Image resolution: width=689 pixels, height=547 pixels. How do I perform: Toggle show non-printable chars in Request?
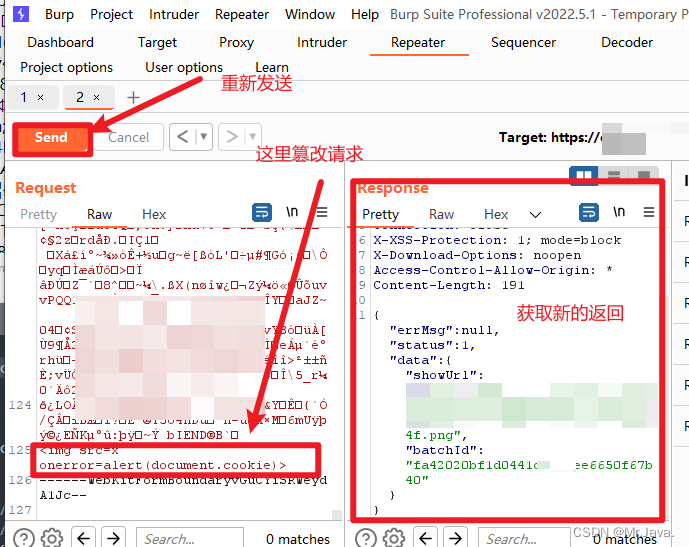(x=292, y=212)
